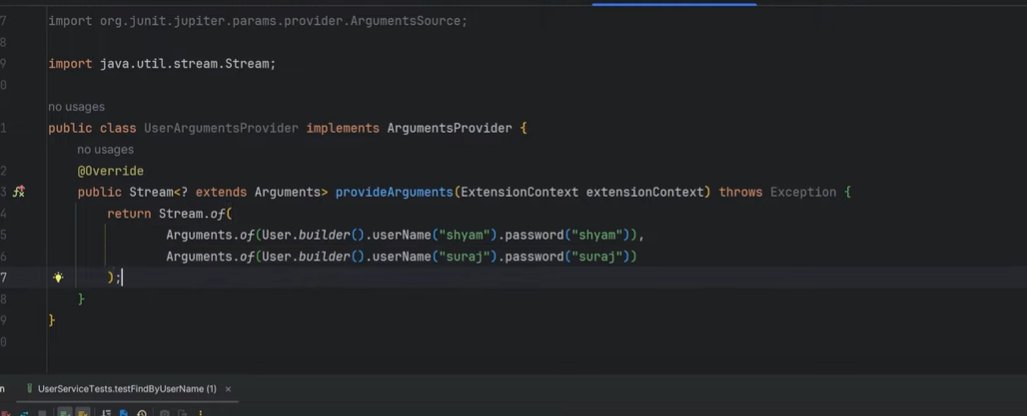Click "Stream<? extends Arguments>" return type
This screenshot has width=1027, height=416.
click(228, 192)
